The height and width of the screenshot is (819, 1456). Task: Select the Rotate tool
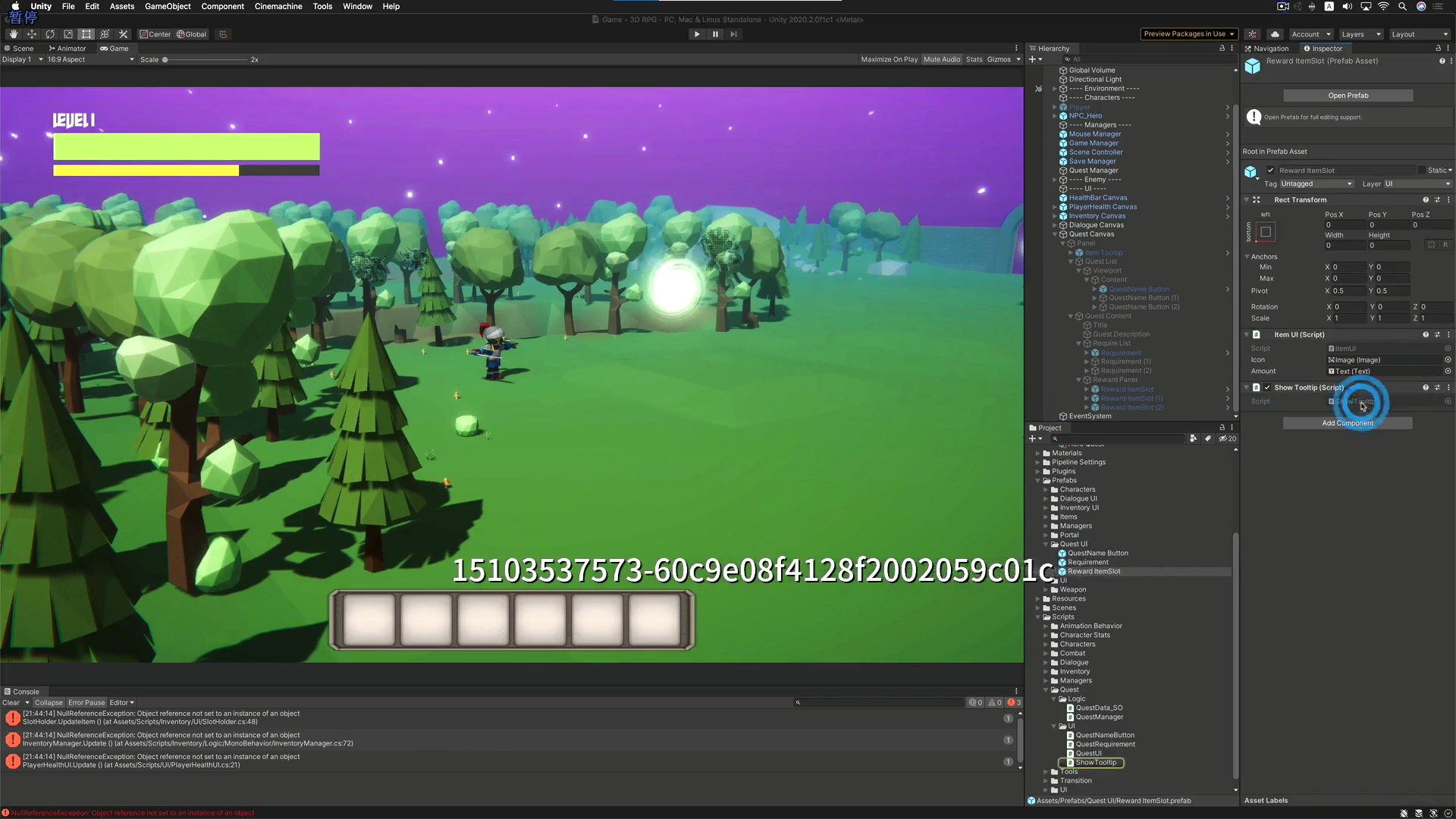click(x=50, y=34)
